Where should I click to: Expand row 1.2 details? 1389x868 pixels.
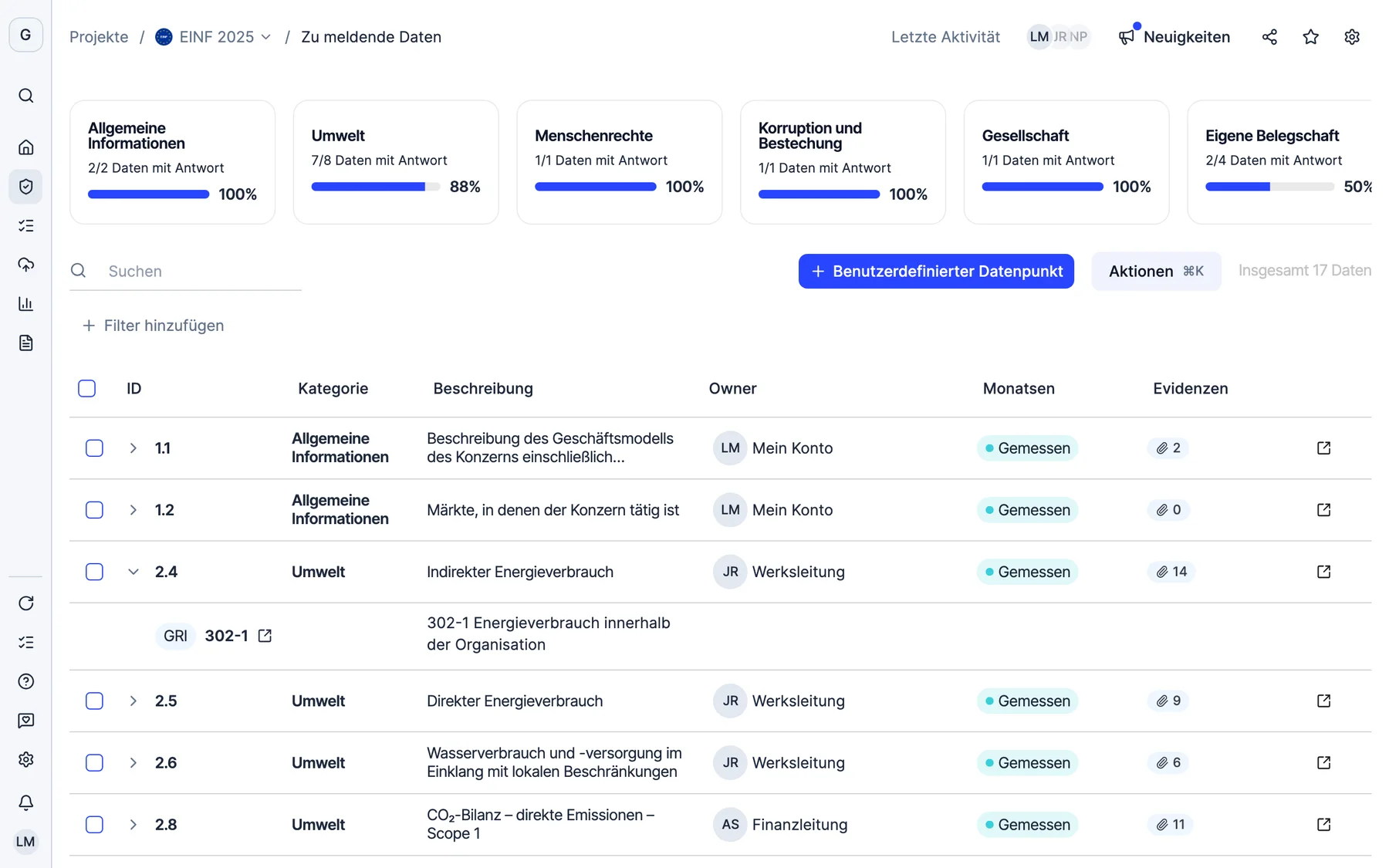[133, 510]
